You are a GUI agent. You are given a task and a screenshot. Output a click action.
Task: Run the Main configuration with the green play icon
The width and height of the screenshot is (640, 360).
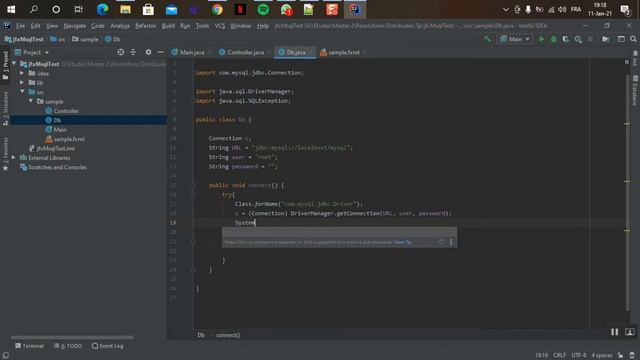click(542, 39)
